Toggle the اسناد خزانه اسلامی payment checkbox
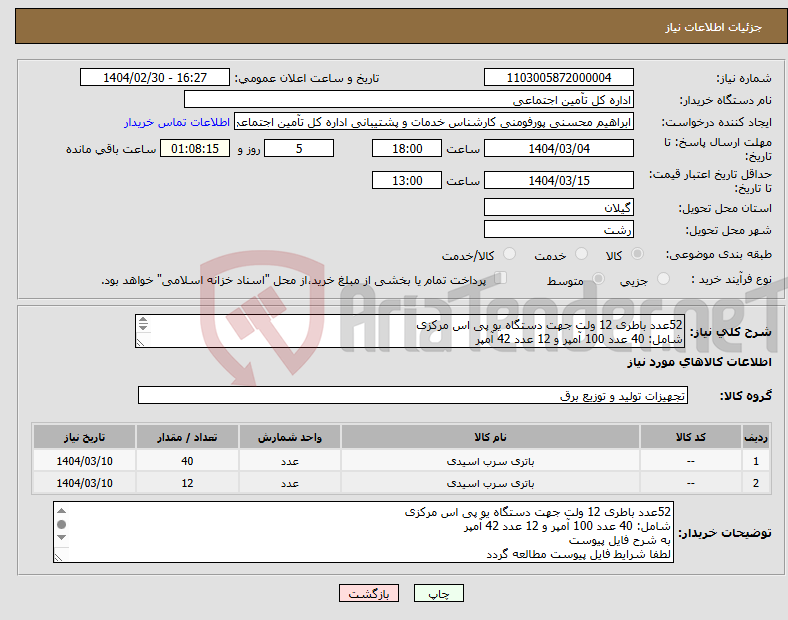Screen dimensions: 788x620 (x=500, y=278)
